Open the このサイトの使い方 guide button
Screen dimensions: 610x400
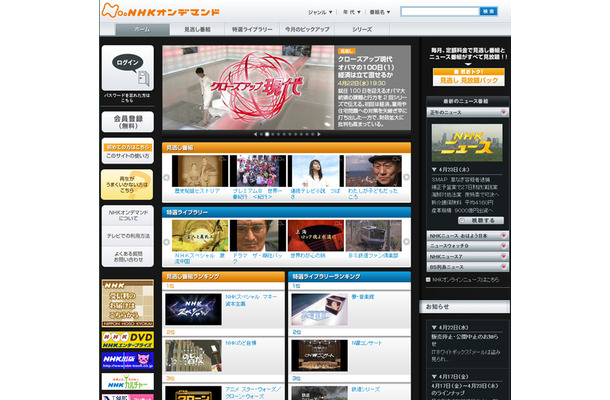(x=128, y=152)
